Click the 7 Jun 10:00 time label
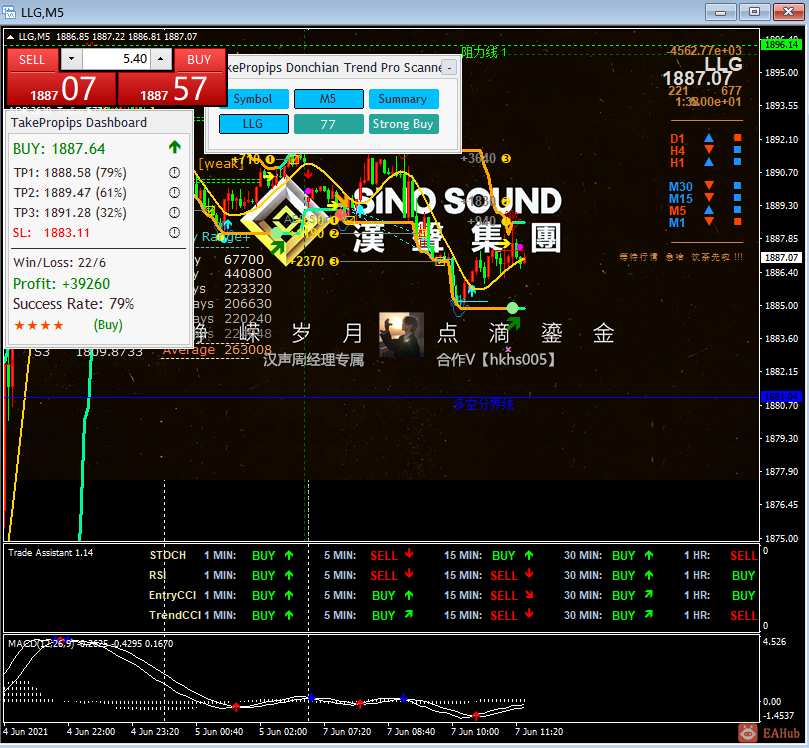The image size is (809, 748). click(475, 731)
